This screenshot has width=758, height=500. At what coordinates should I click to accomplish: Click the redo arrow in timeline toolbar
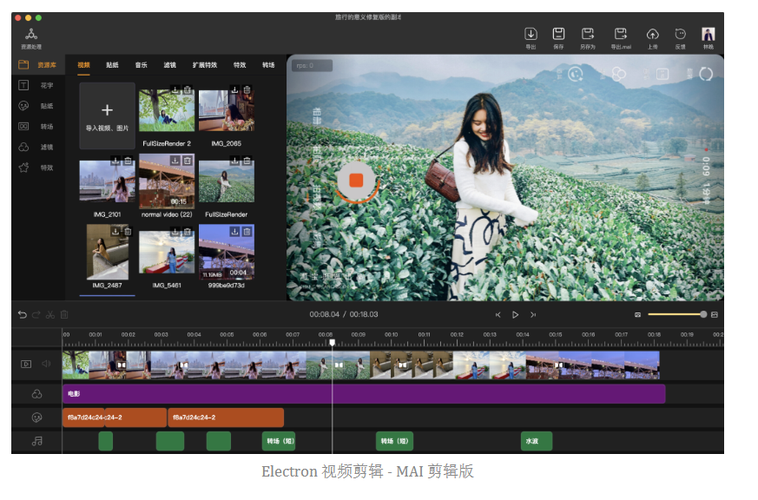click(36, 315)
